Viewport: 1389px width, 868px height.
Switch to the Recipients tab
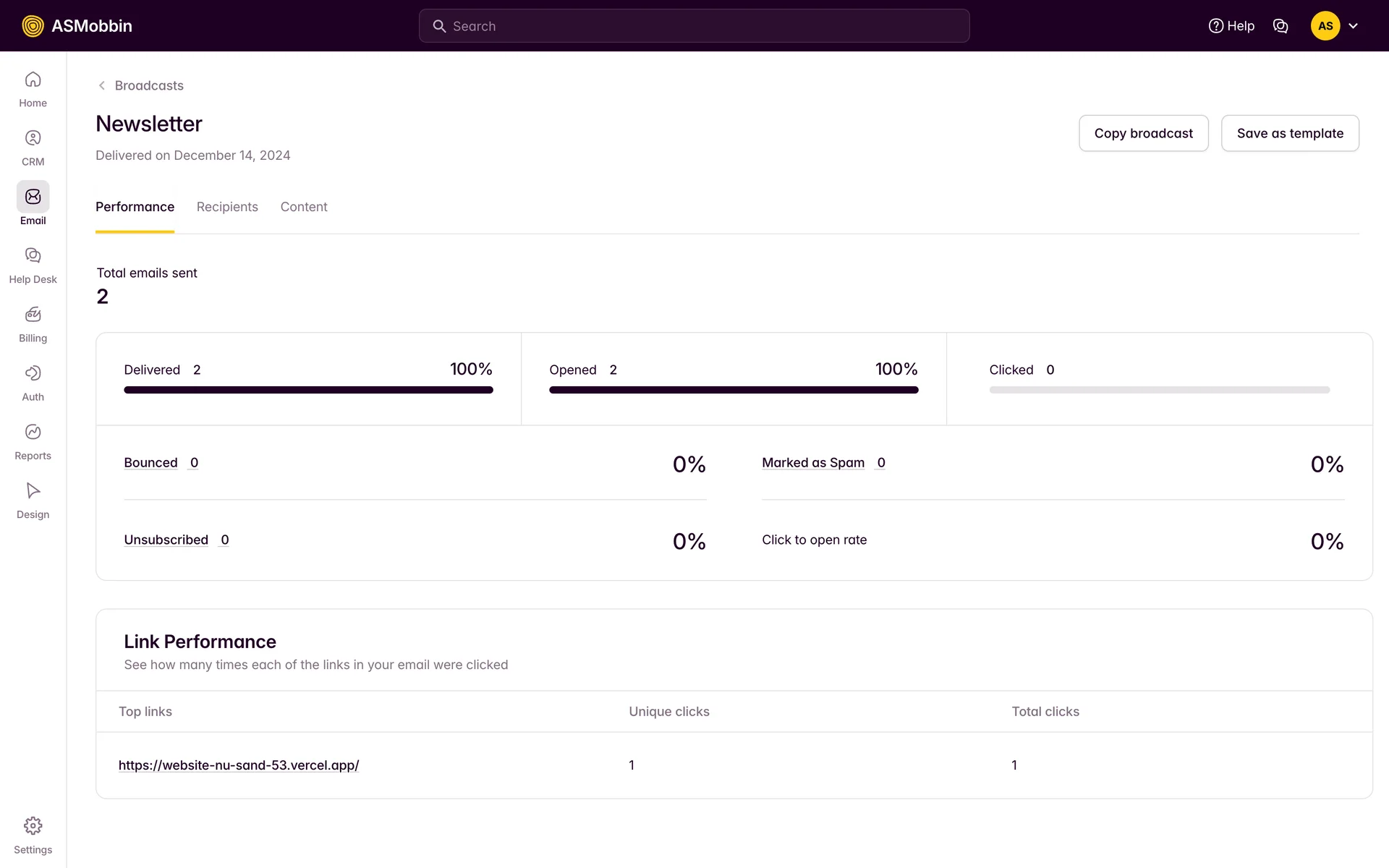[x=227, y=207]
